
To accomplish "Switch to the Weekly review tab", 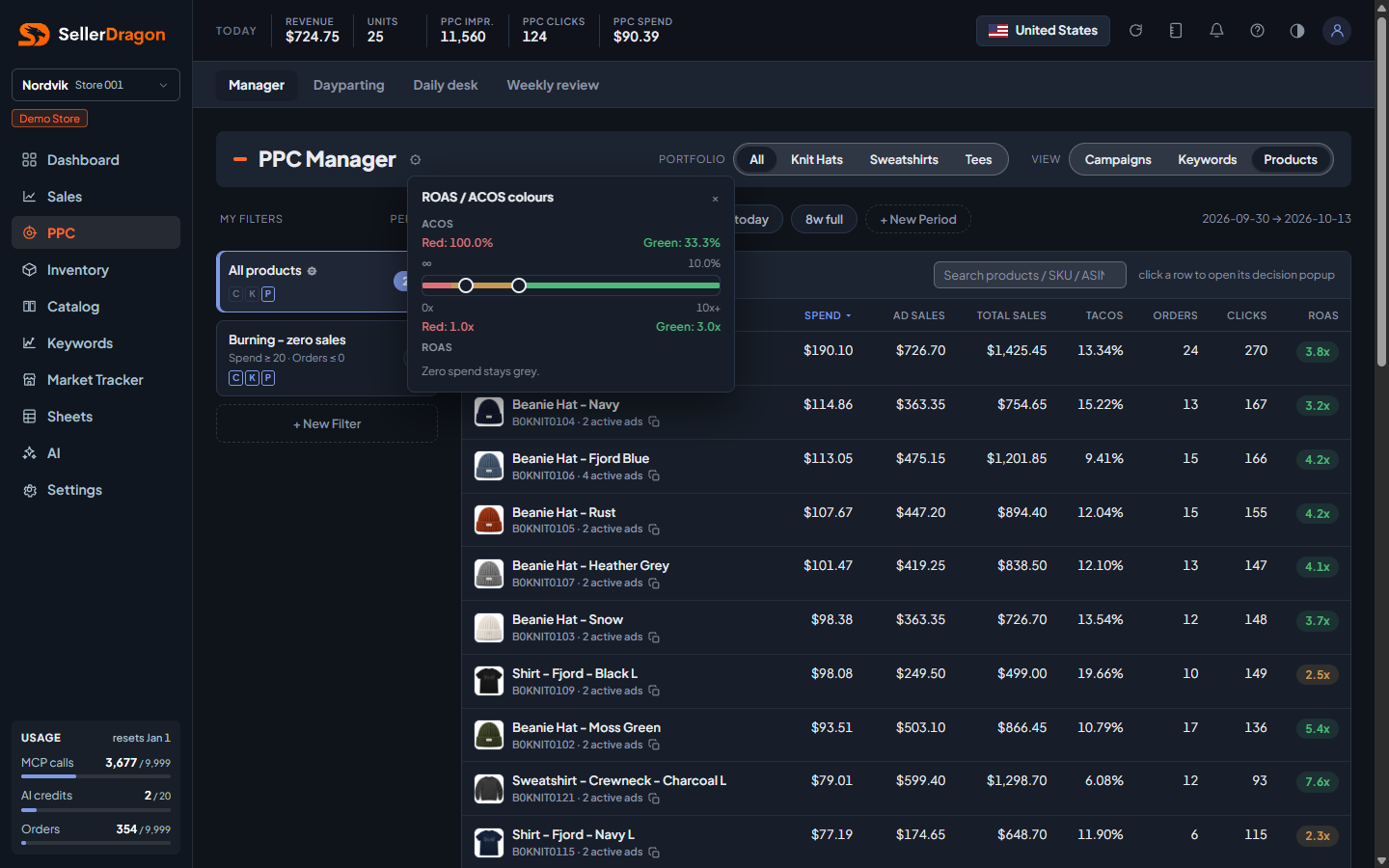I will coord(553,85).
